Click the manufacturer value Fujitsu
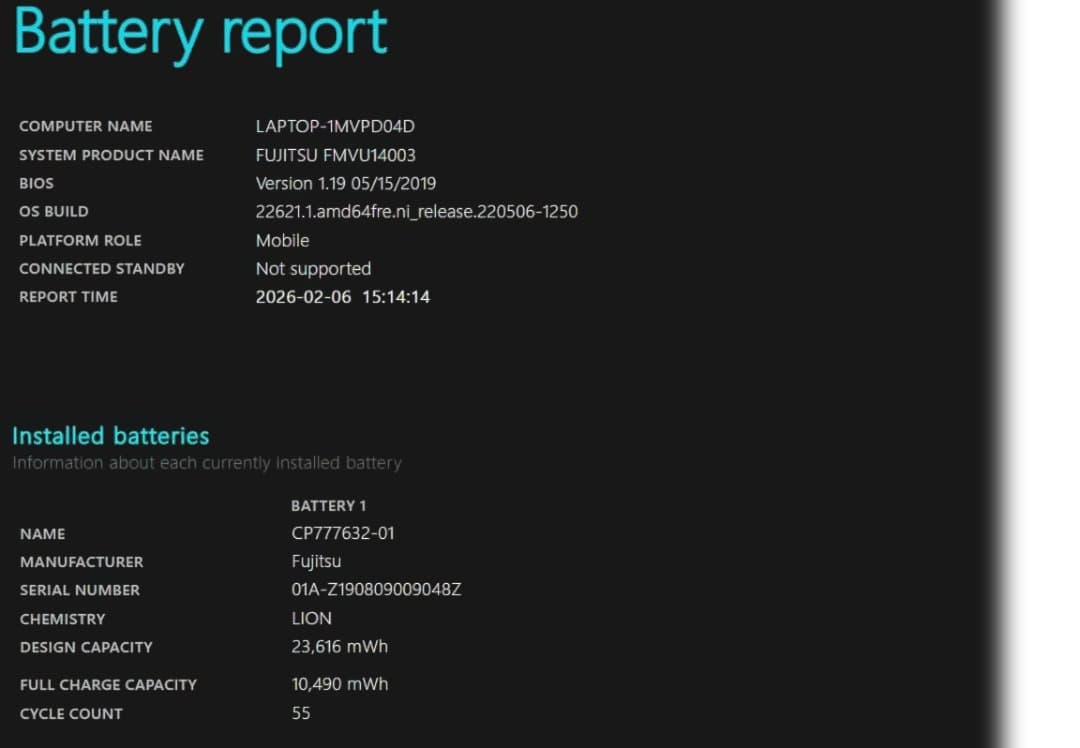The width and height of the screenshot is (1080, 748). [x=316, y=561]
